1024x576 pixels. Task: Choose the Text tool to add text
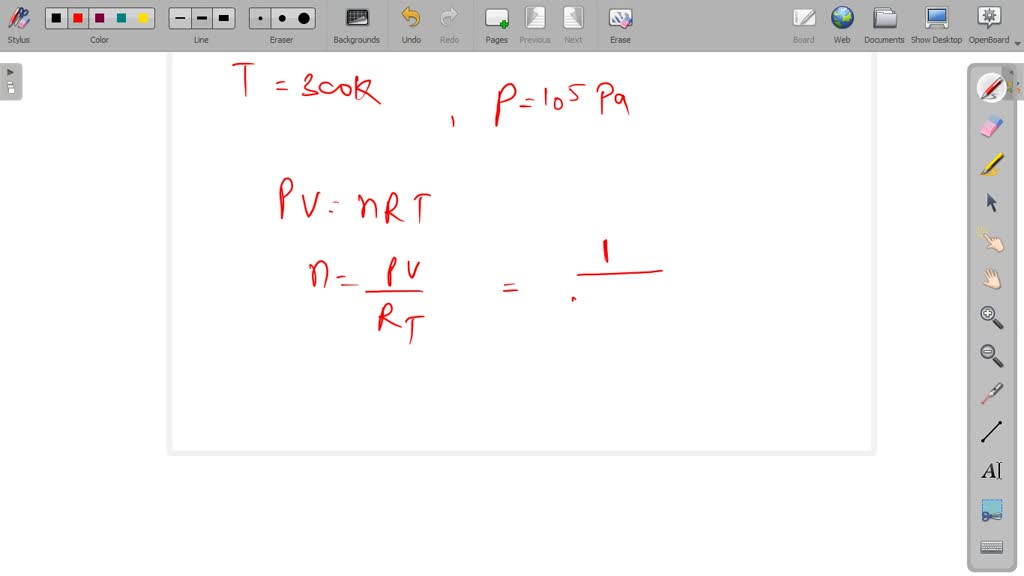coord(990,470)
